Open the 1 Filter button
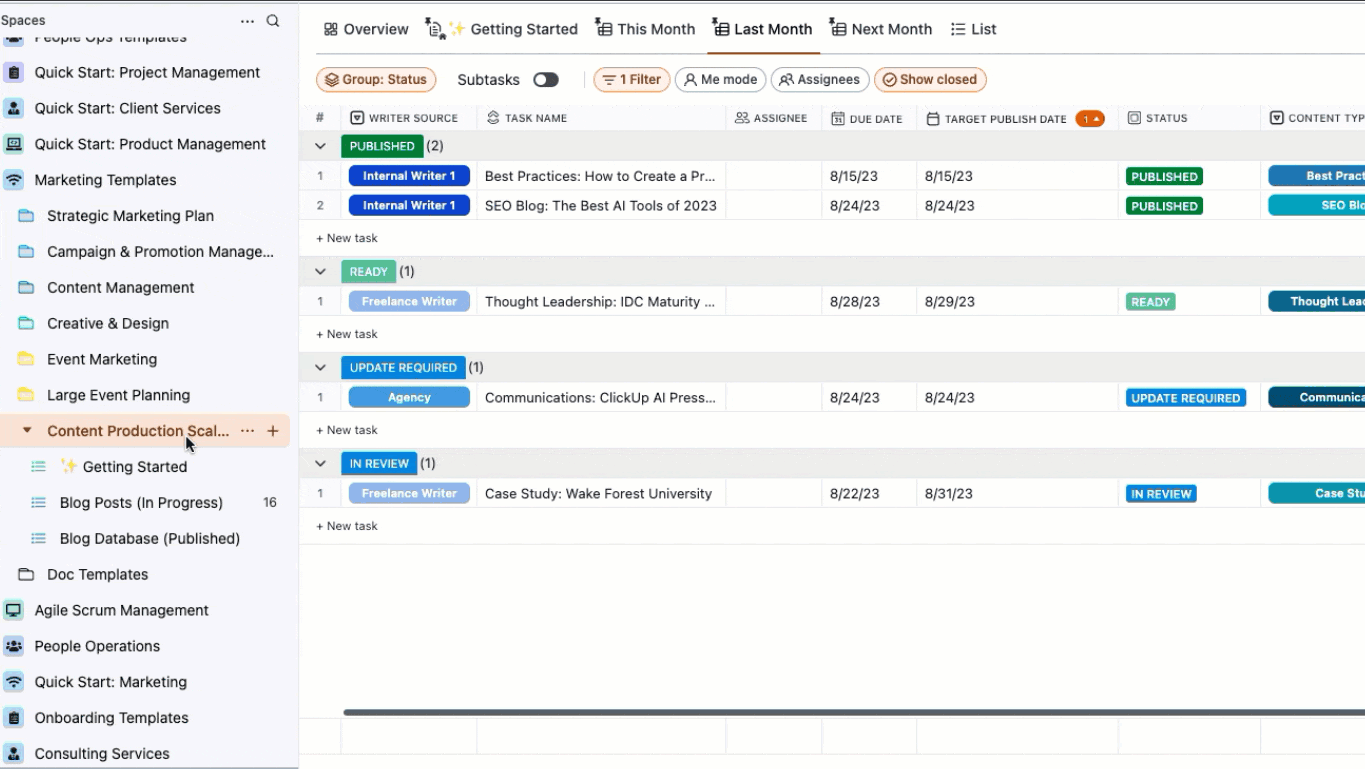This screenshot has height=769, width=1365. (x=631, y=80)
